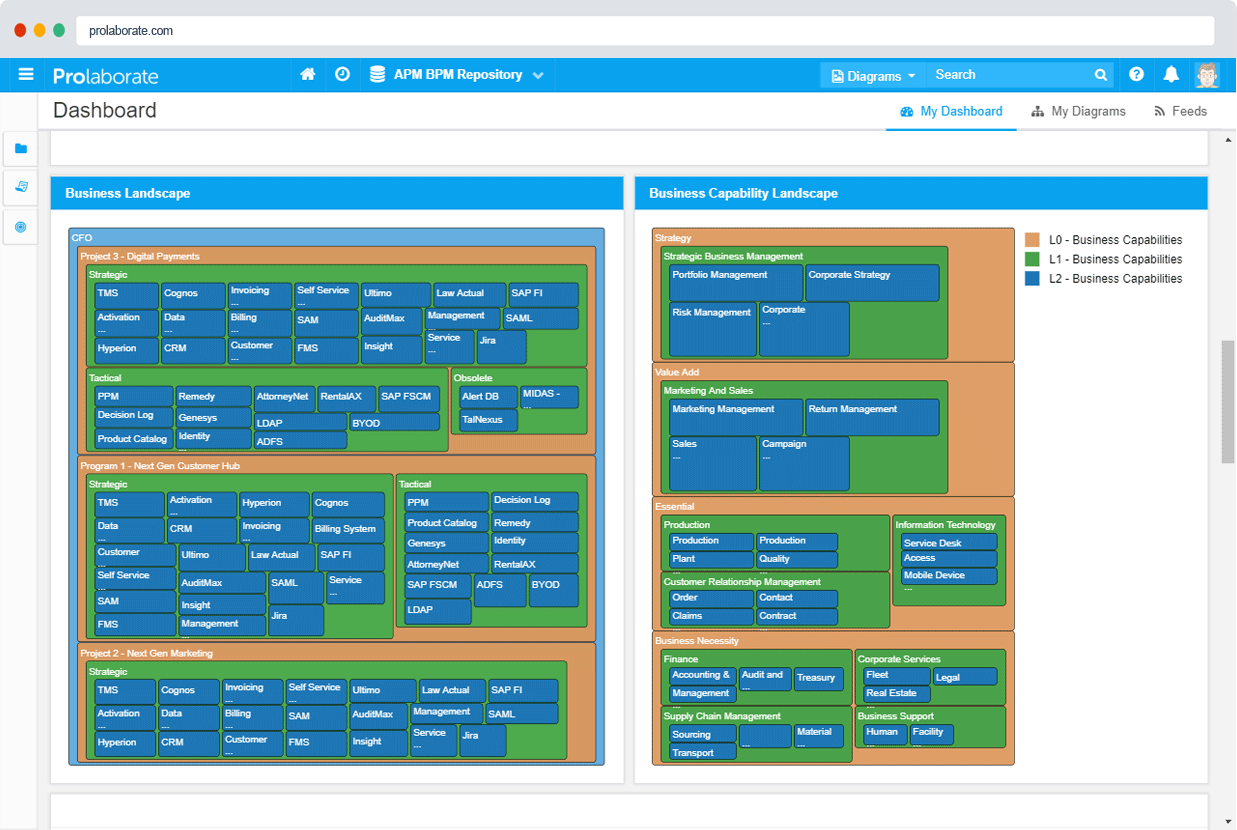
Task: Open the Feeds tab
Action: pyautogui.click(x=1180, y=112)
